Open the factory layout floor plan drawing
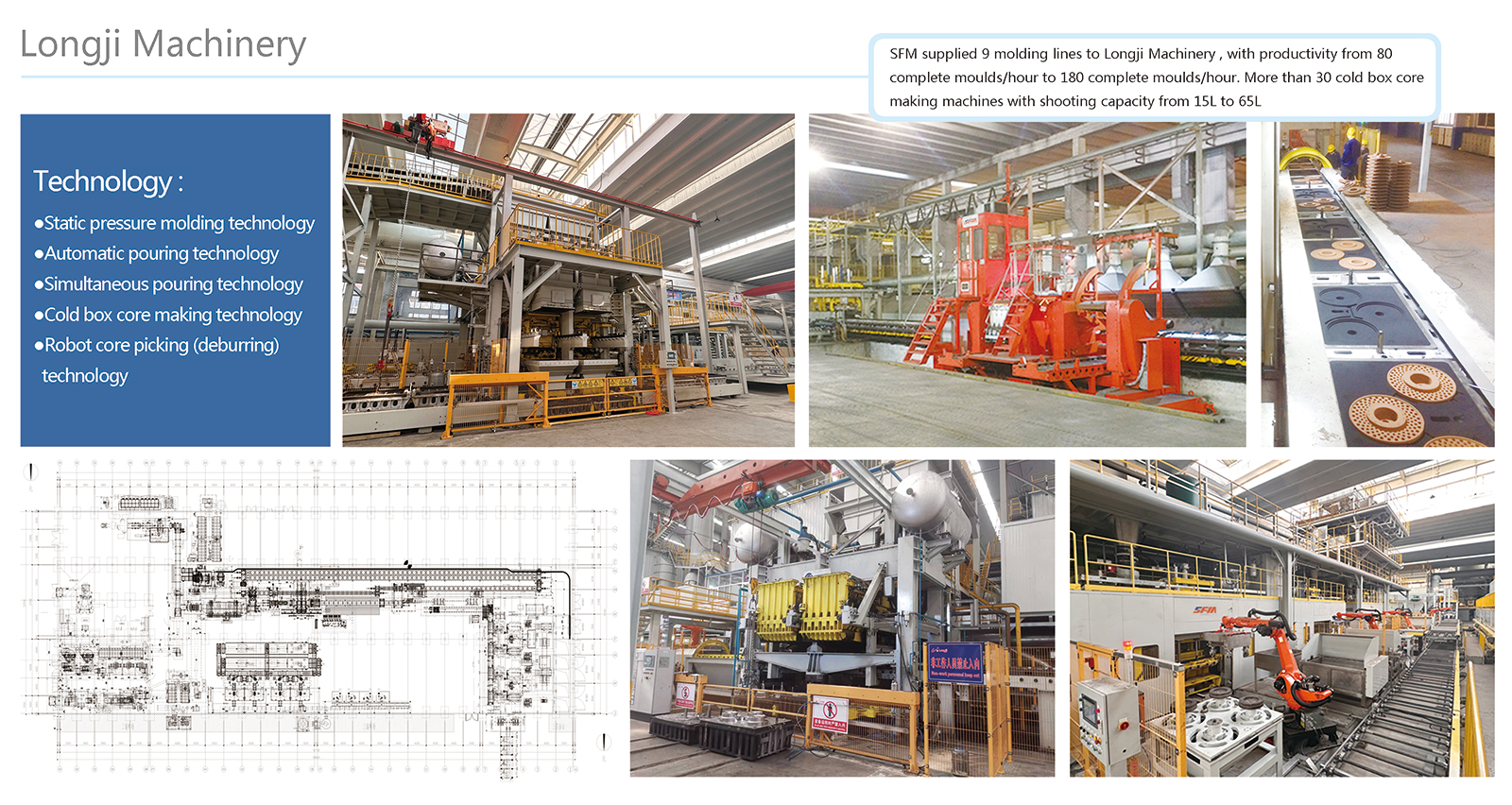1512x805 pixels. [319, 619]
